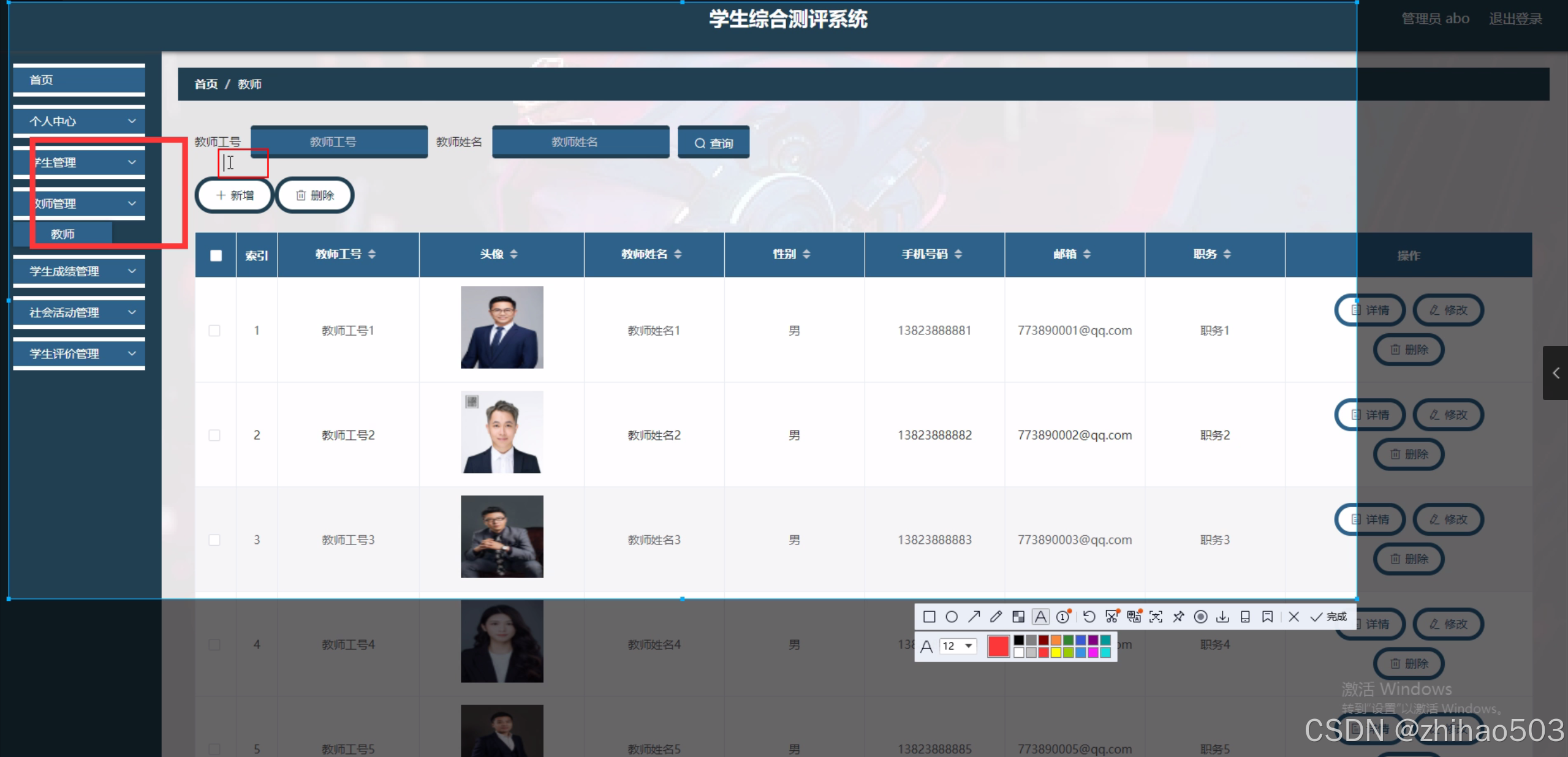Open the 首页 sidebar menu item
Viewport: 1568px width, 757px height.
79,80
